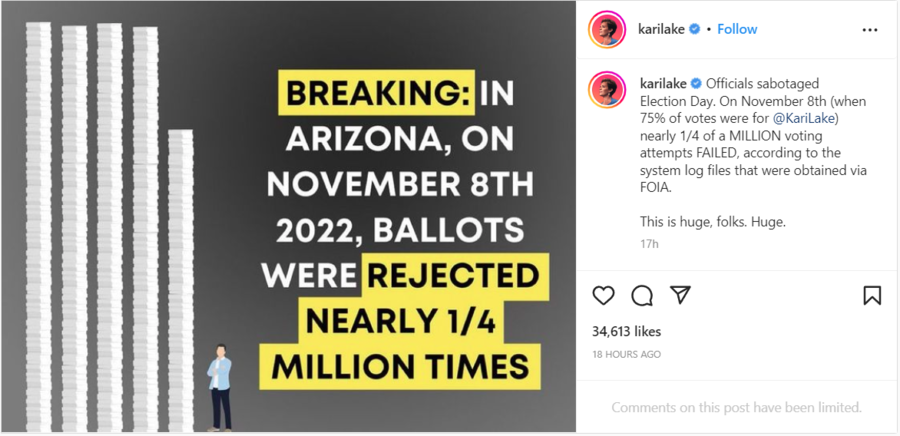Share the post via paper plane icon
The image size is (900, 436).
(x=680, y=295)
